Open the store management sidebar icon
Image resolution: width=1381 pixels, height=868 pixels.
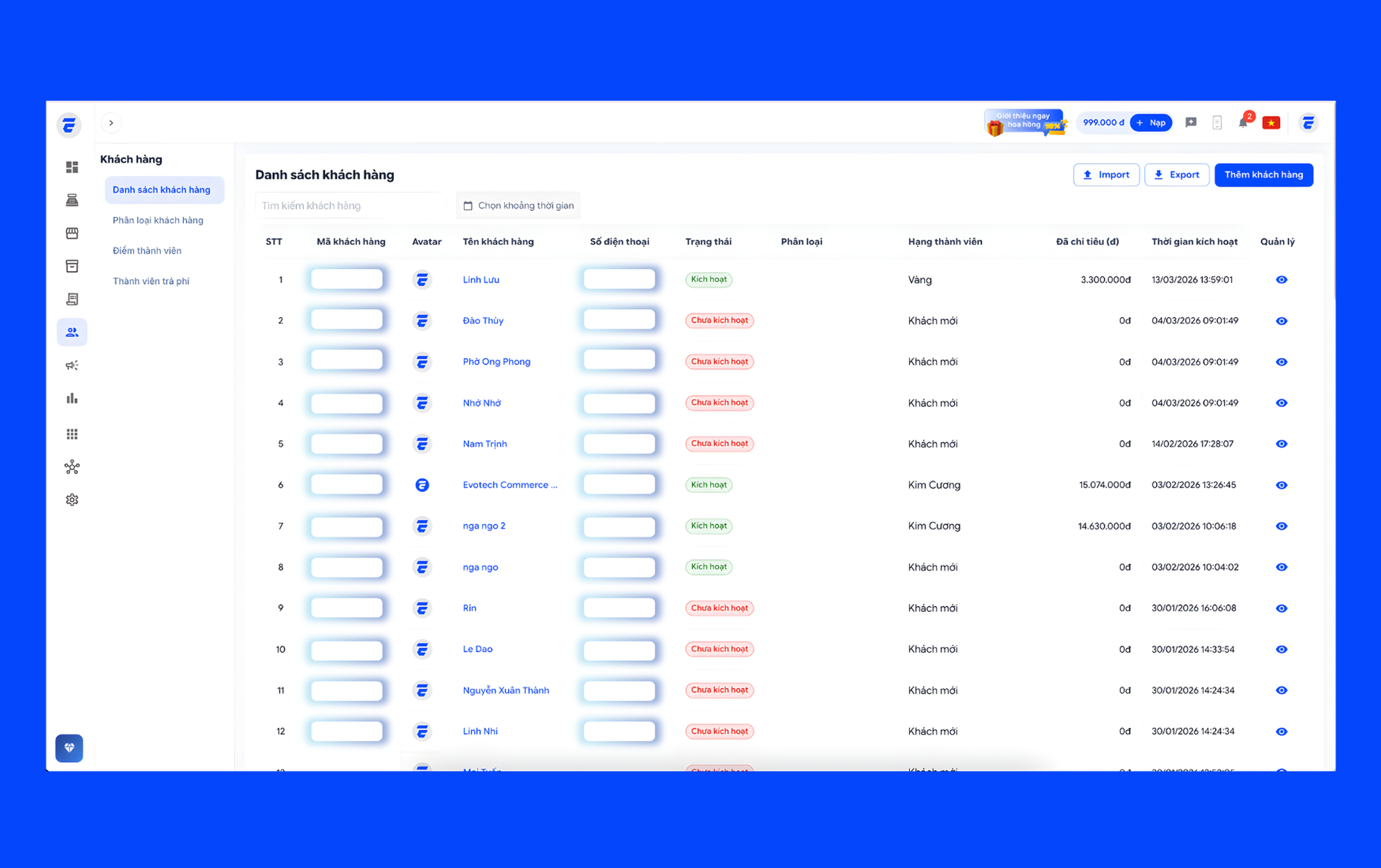click(x=72, y=232)
